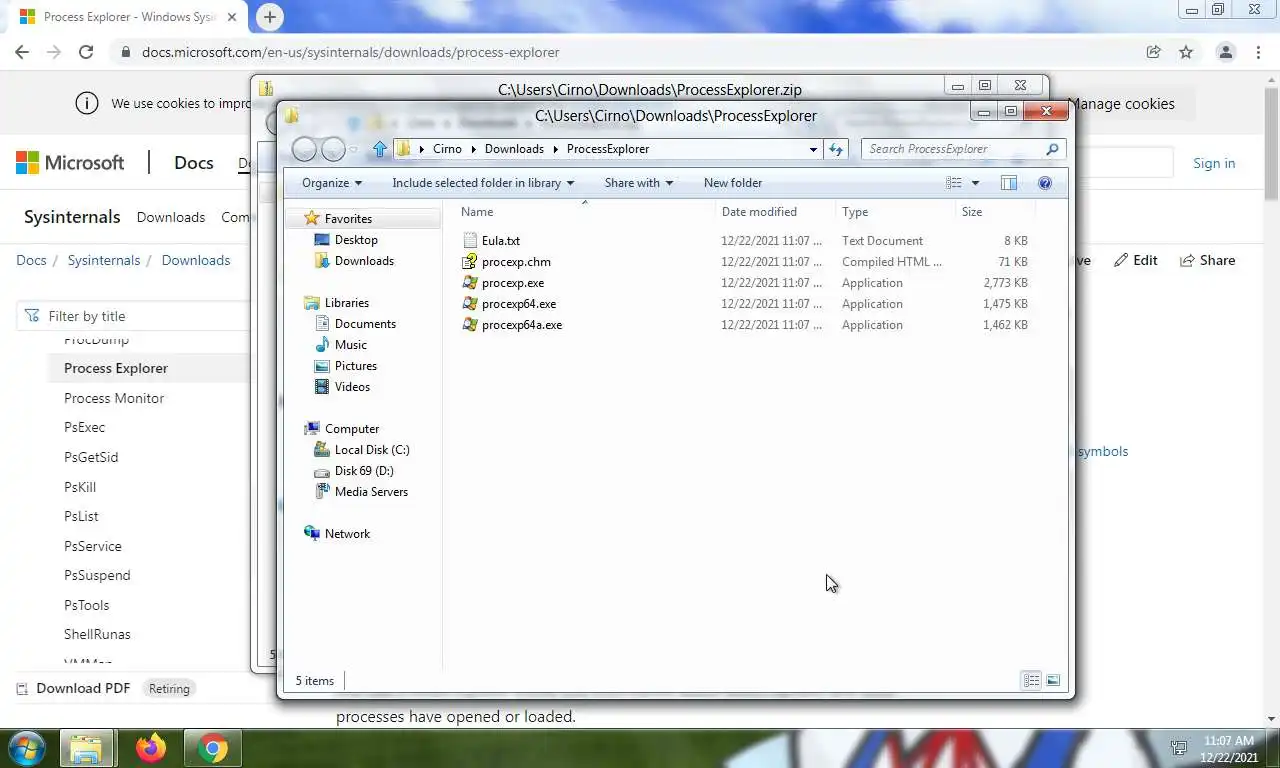Click Downloads breadcrumb in address bar
1280x768 pixels.
click(514, 149)
